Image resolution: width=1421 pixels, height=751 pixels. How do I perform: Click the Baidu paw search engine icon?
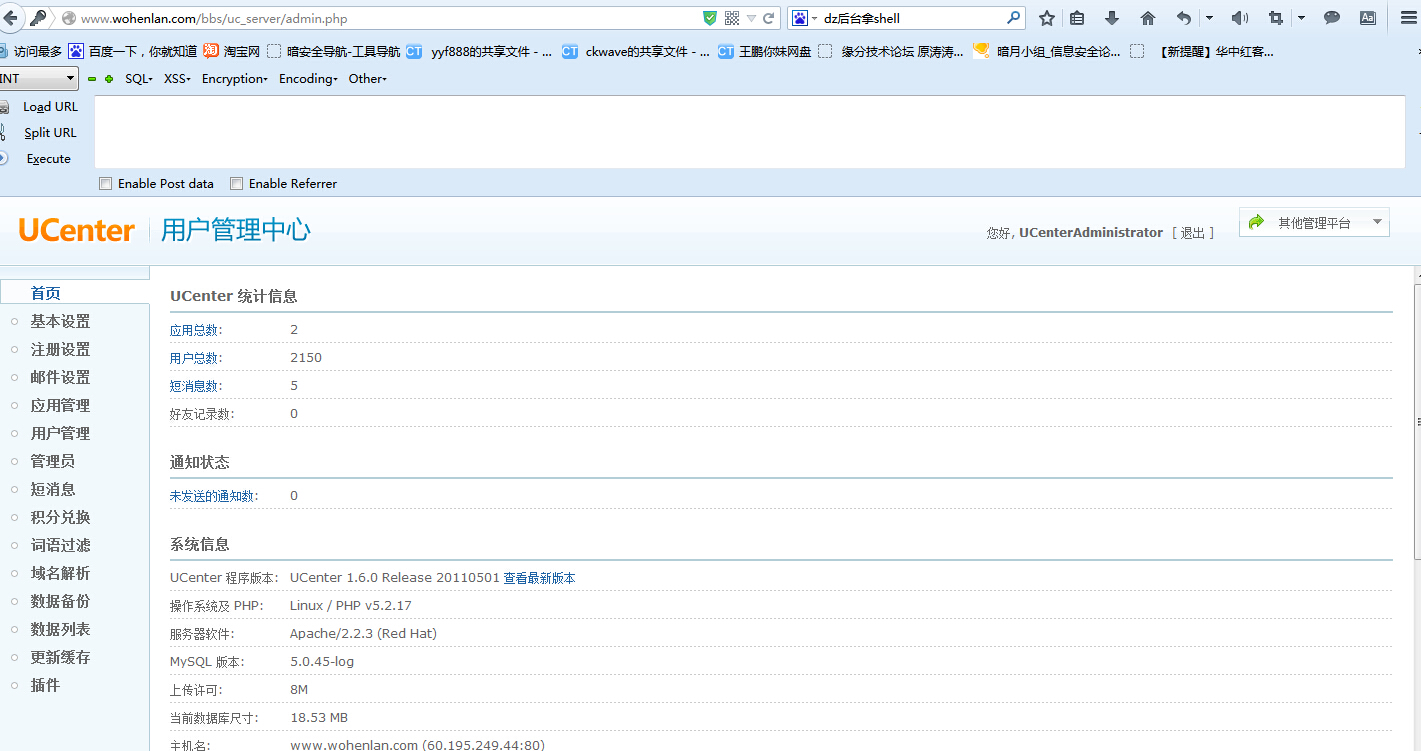800,18
